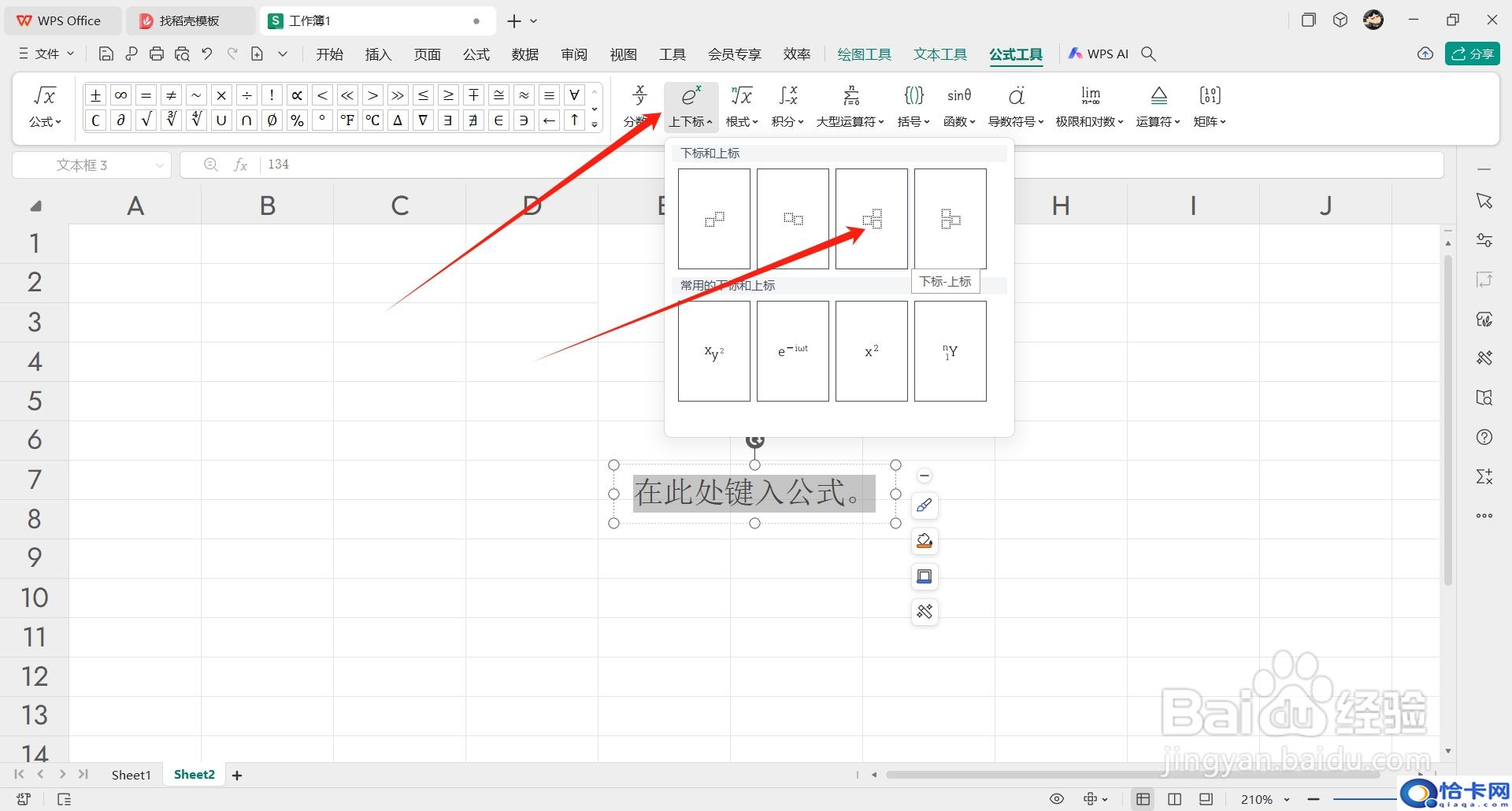The height and width of the screenshot is (811, 1512).
Task: Insert the percent % symbol
Action: [297, 120]
